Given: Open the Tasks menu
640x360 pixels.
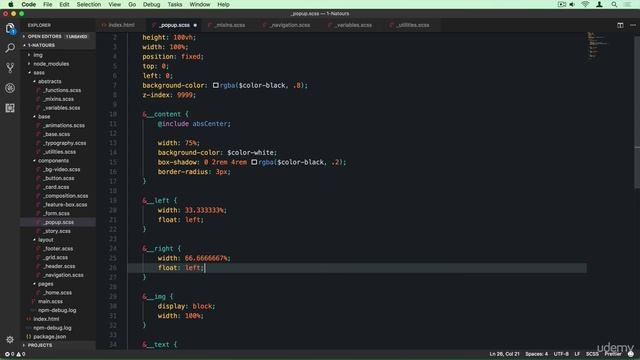Looking at the screenshot, I should pyautogui.click(x=175, y=4).
